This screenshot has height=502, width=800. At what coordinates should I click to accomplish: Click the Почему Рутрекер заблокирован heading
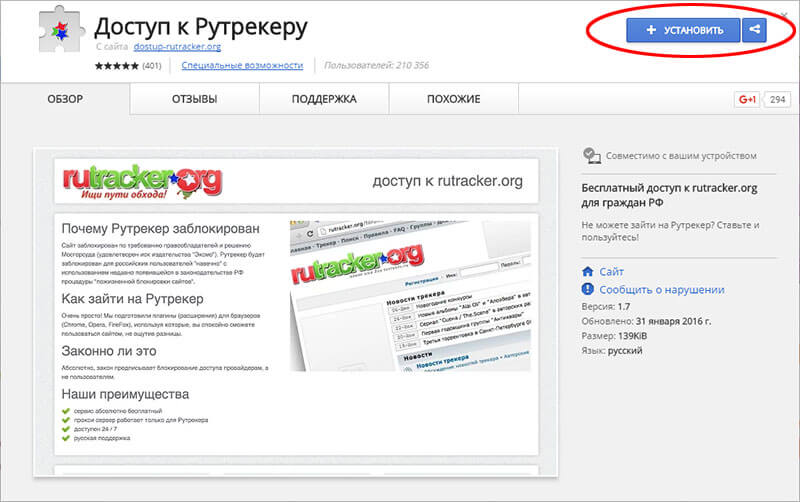tap(160, 229)
